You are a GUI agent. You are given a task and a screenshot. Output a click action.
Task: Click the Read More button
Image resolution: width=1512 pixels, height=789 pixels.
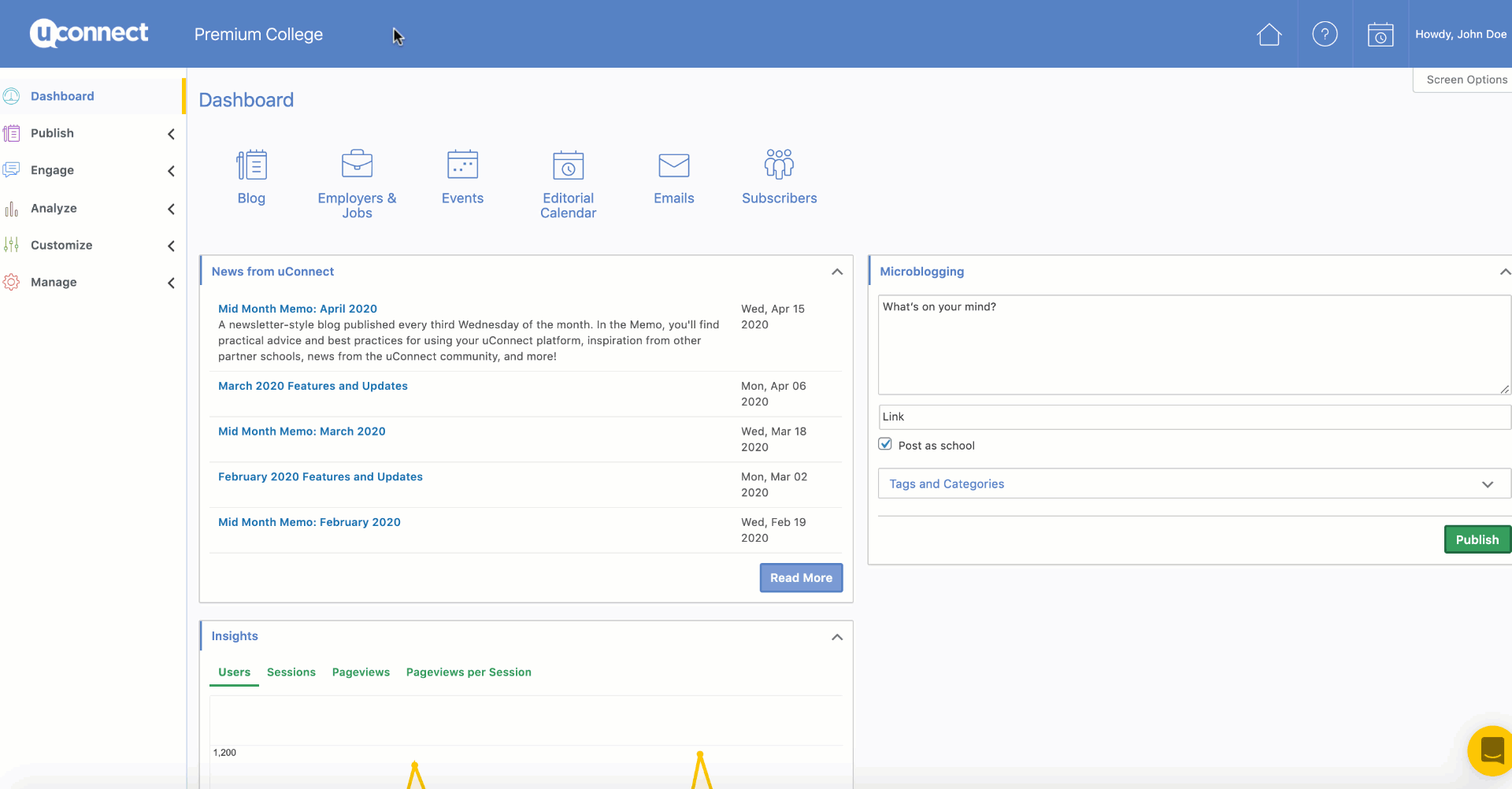pos(801,578)
